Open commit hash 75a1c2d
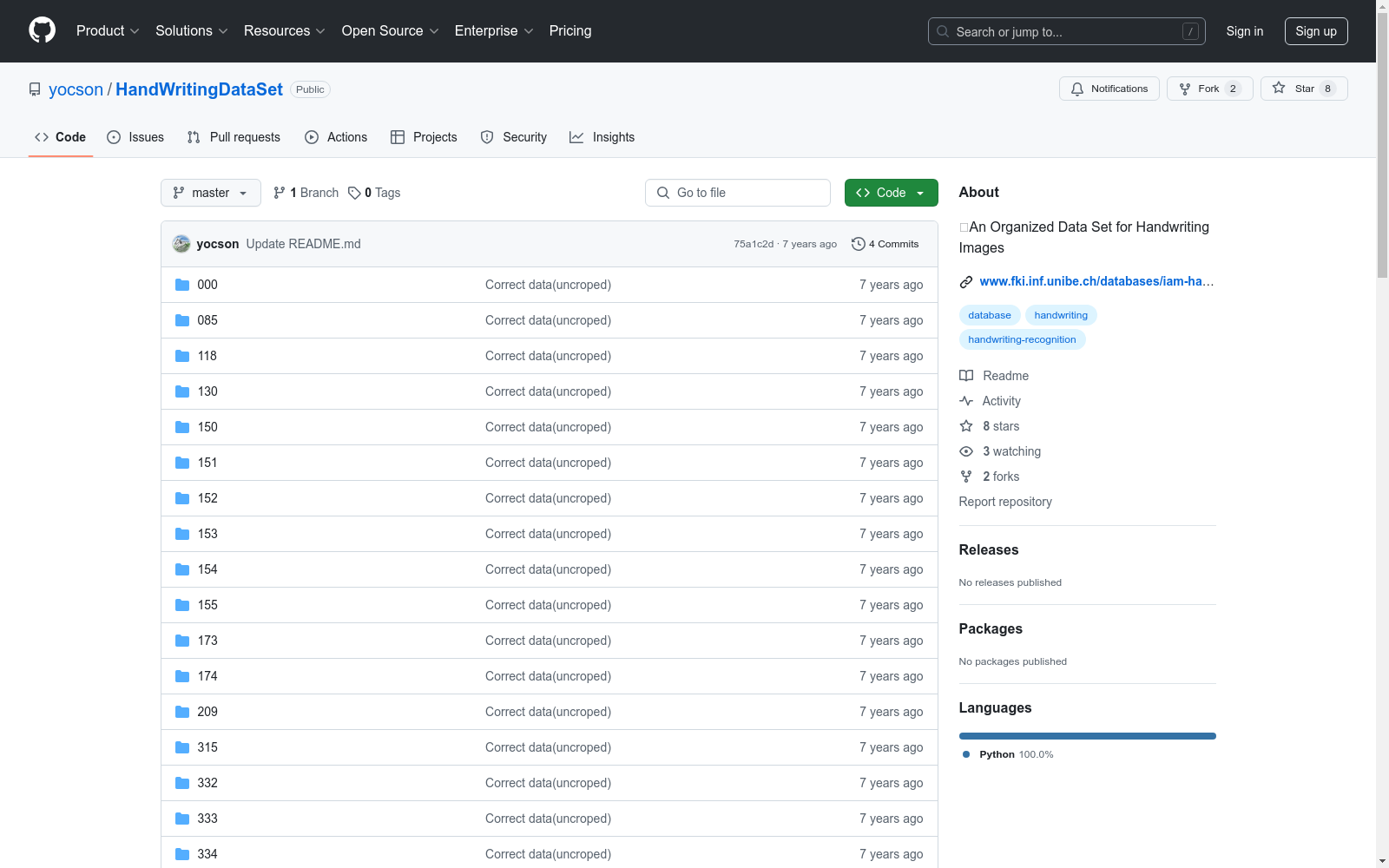Viewport: 1389px width, 868px height. coord(754,244)
